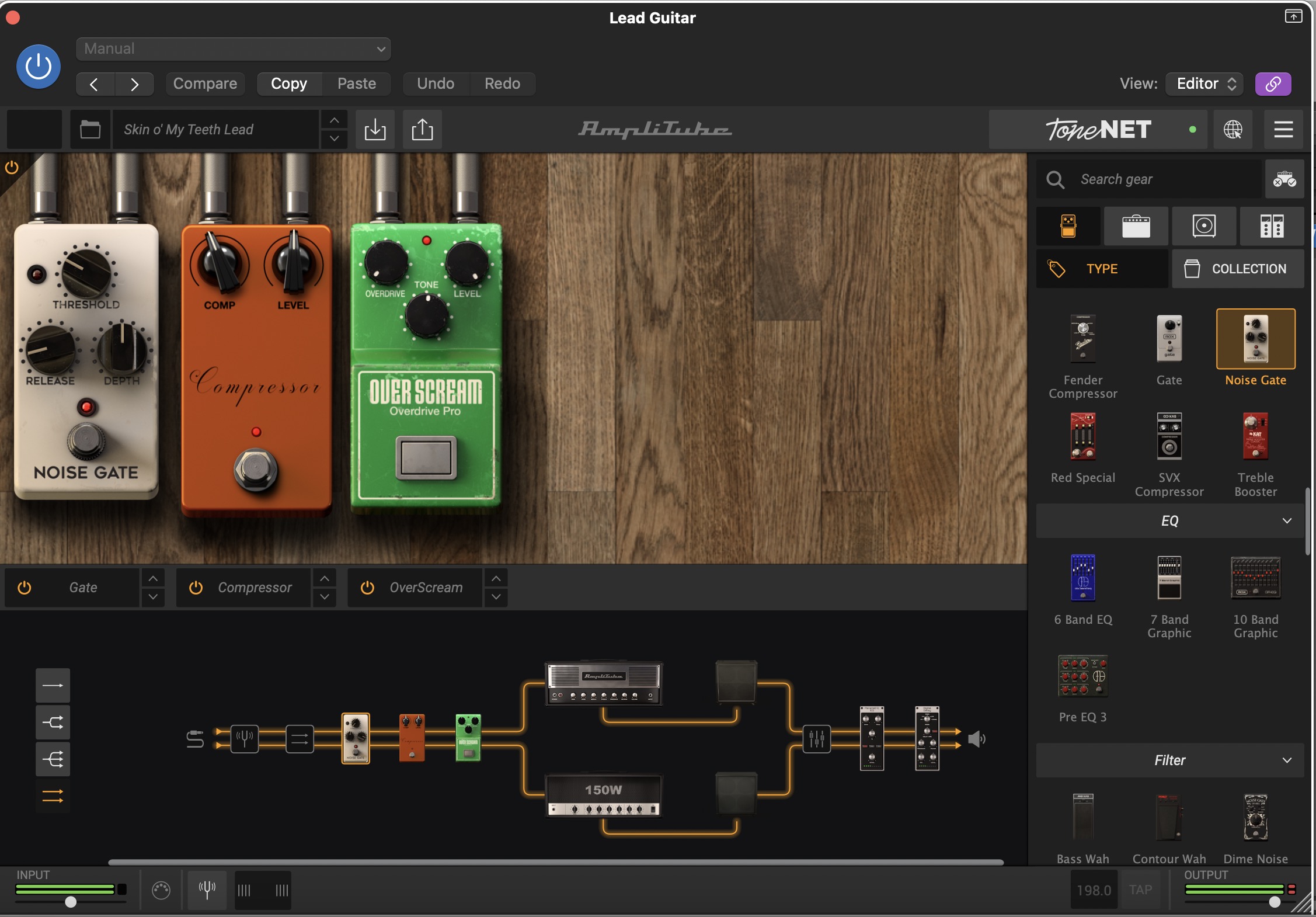The image size is (1316, 917).
Task: Select the amplifier gear category icon
Action: [1136, 225]
